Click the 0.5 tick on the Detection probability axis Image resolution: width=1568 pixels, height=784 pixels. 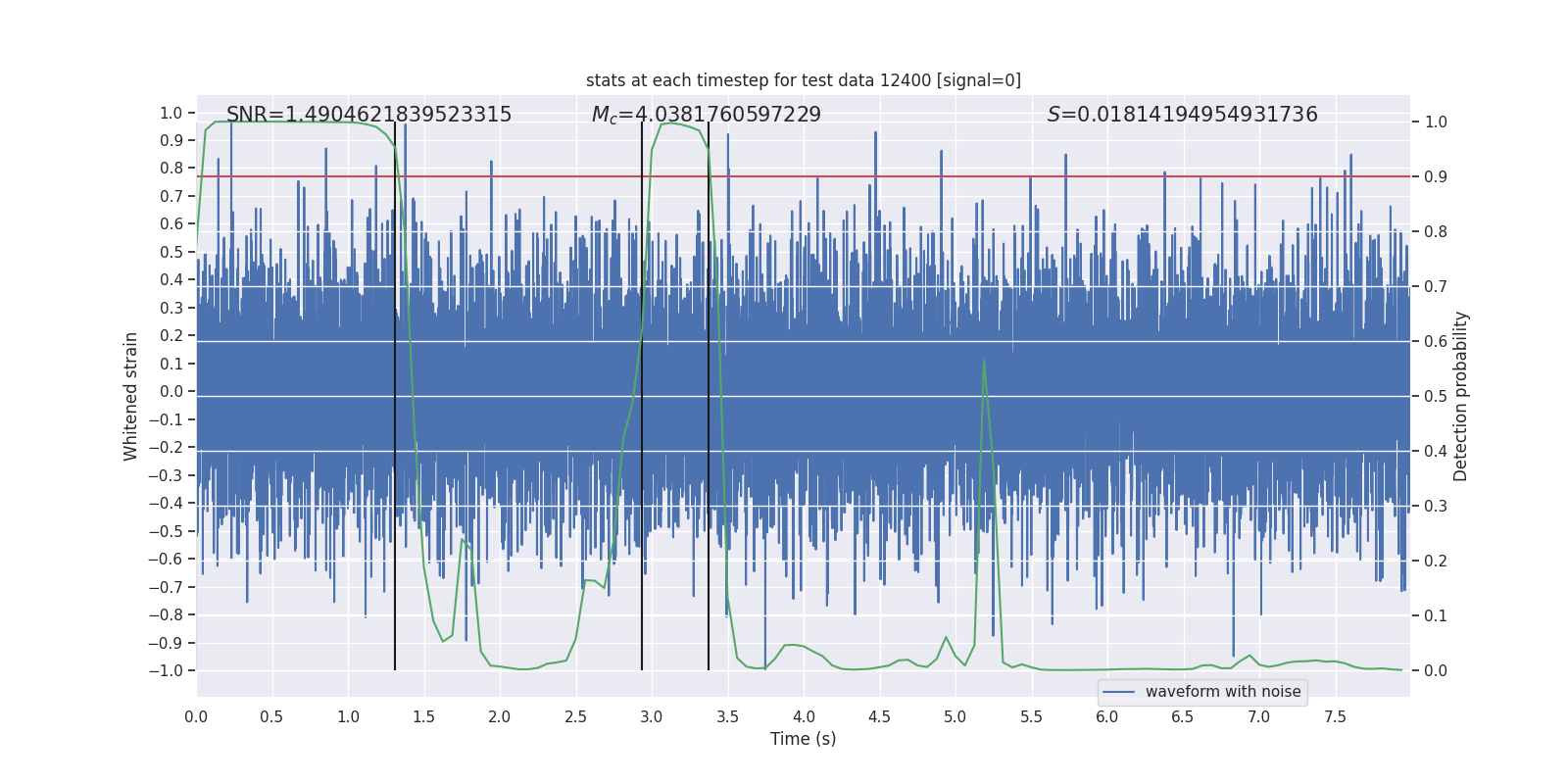pyautogui.click(x=1436, y=397)
